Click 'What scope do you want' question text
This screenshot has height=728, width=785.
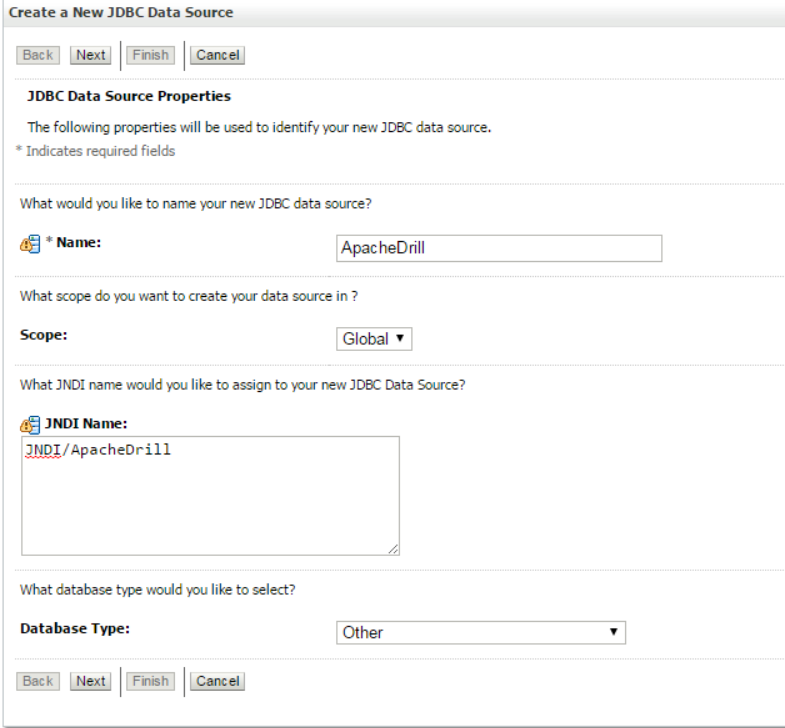pyautogui.click(x=189, y=296)
